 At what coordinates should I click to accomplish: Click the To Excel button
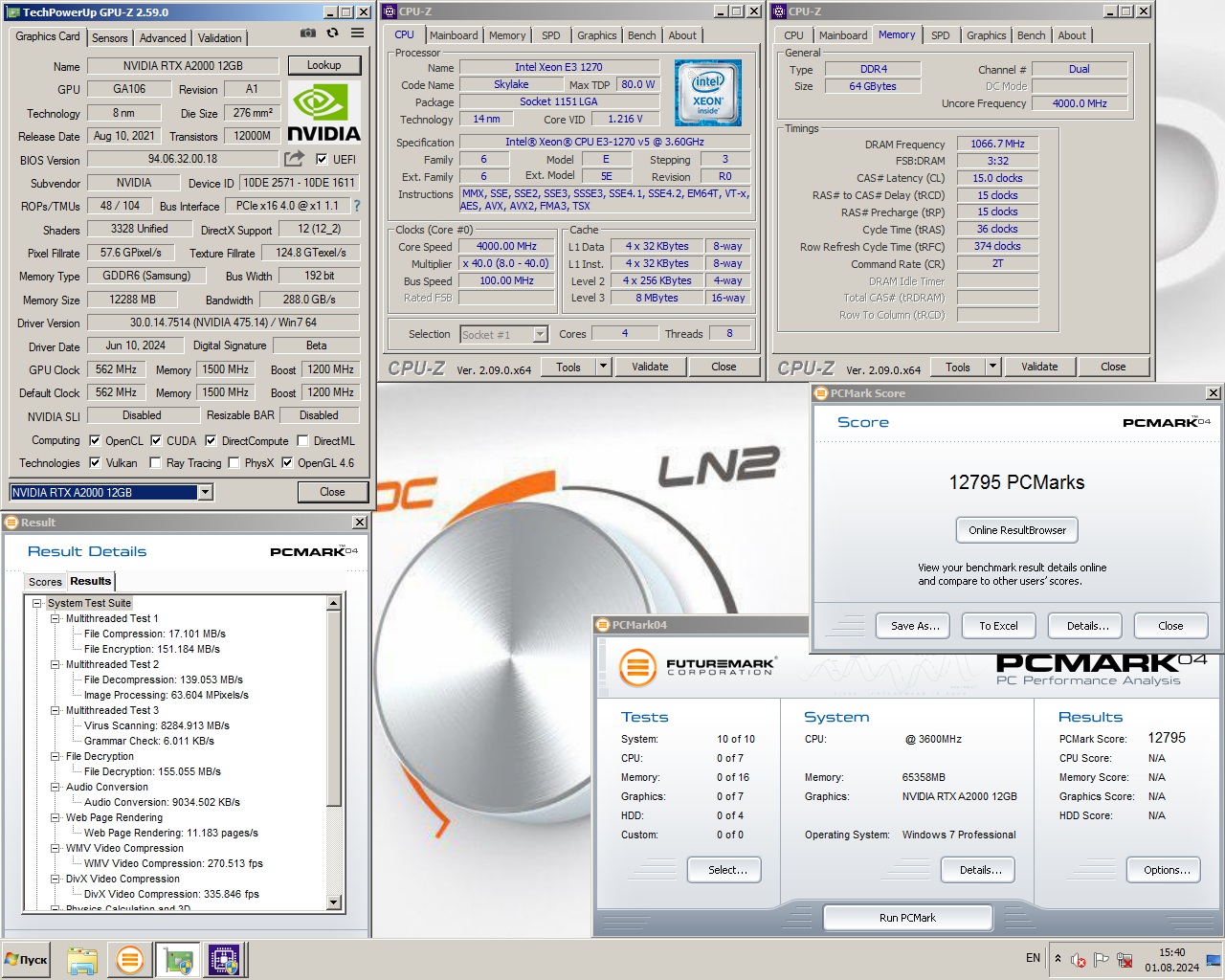(998, 626)
